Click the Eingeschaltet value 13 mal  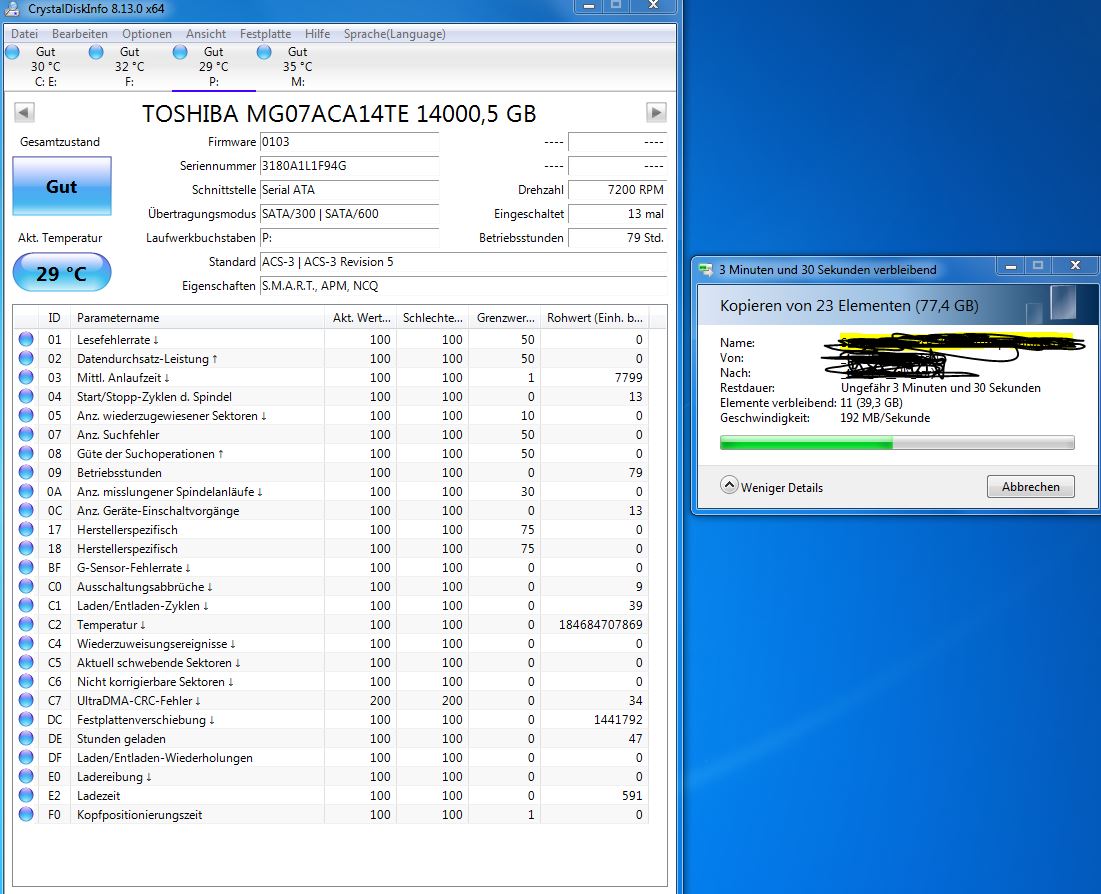click(x=617, y=213)
